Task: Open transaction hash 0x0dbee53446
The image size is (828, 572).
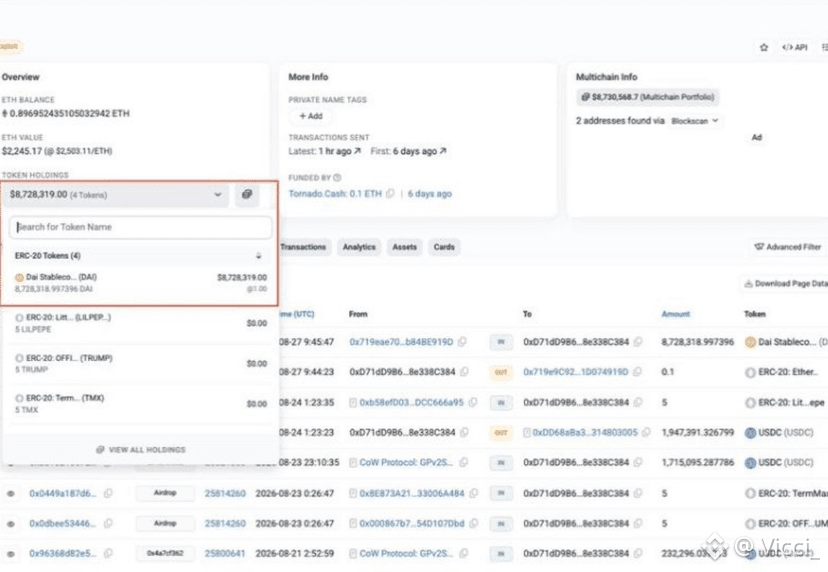Action: [x=63, y=524]
